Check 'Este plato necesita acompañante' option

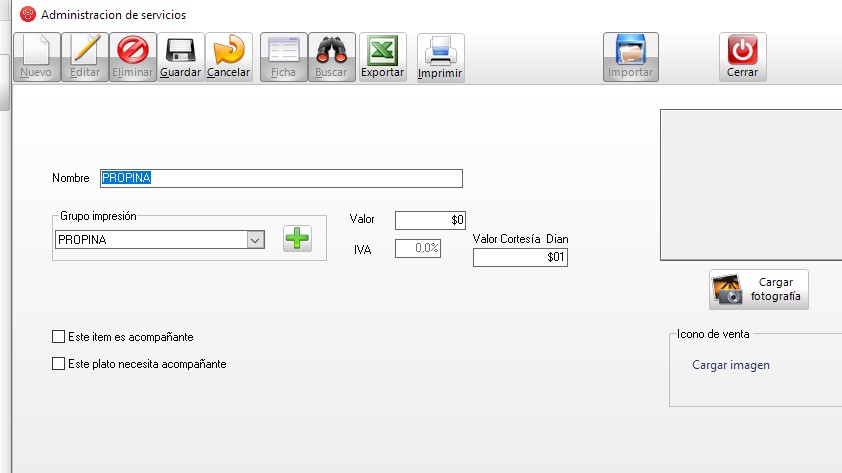[x=58, y=364]
